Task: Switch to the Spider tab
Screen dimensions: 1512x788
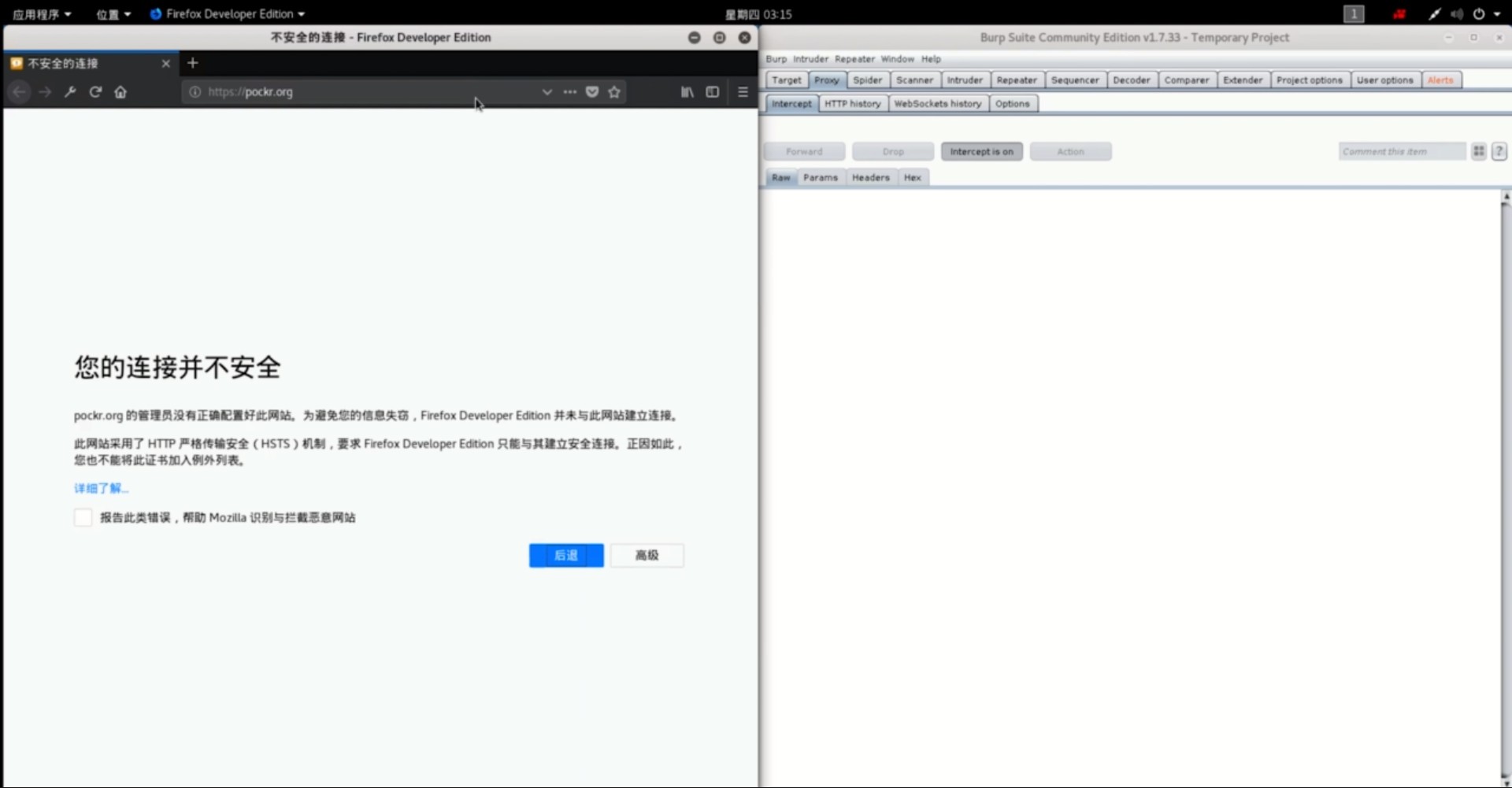Action: coord(868,80)
